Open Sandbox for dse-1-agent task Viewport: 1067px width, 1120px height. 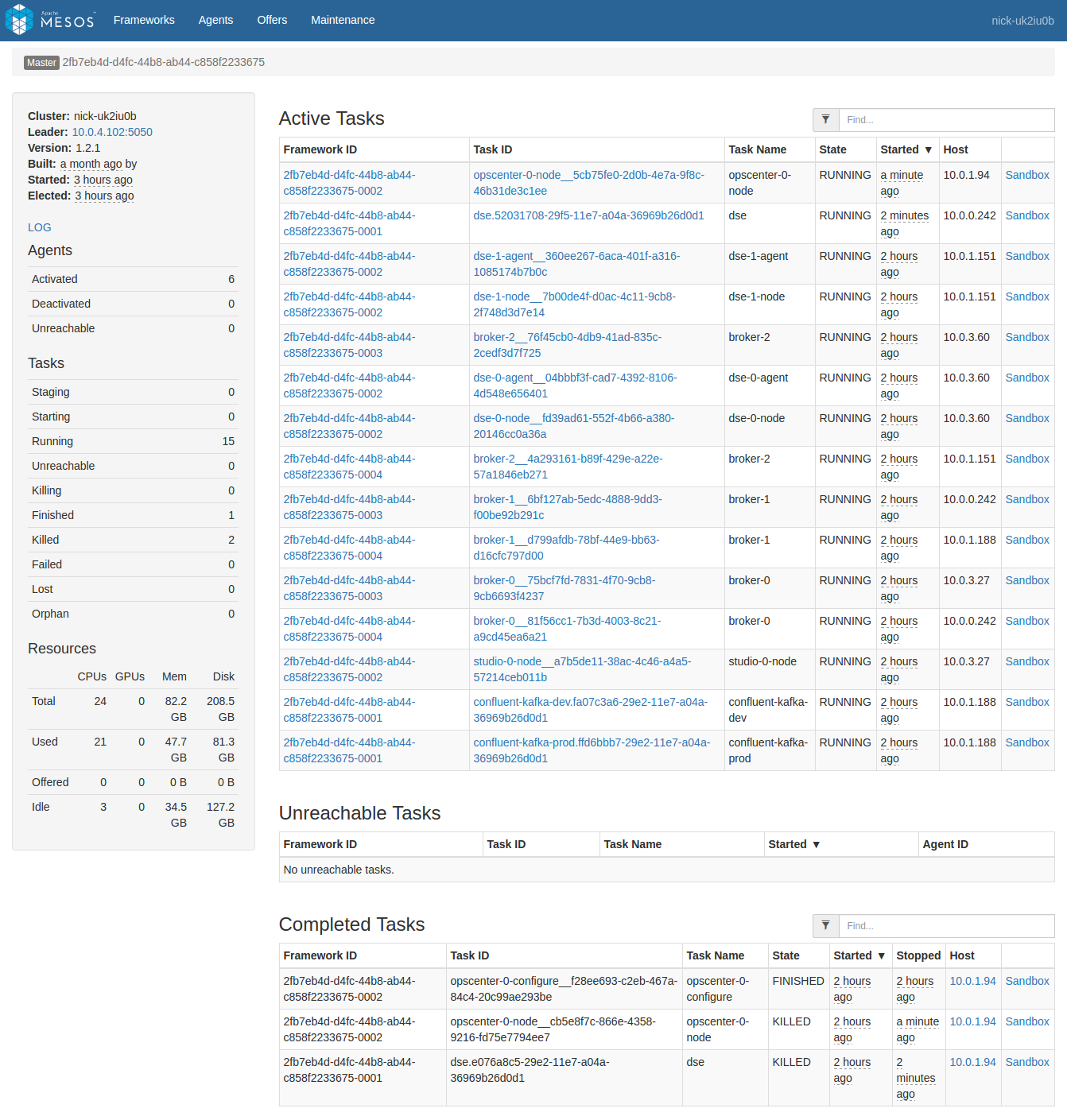click(x=1027, y=256)
